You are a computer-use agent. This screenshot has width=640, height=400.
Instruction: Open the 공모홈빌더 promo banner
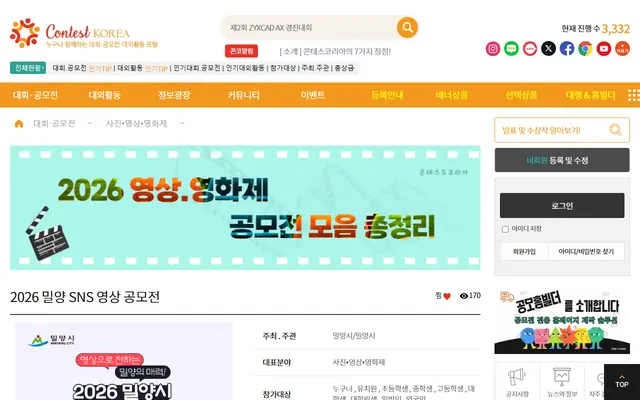click(562, 321)
